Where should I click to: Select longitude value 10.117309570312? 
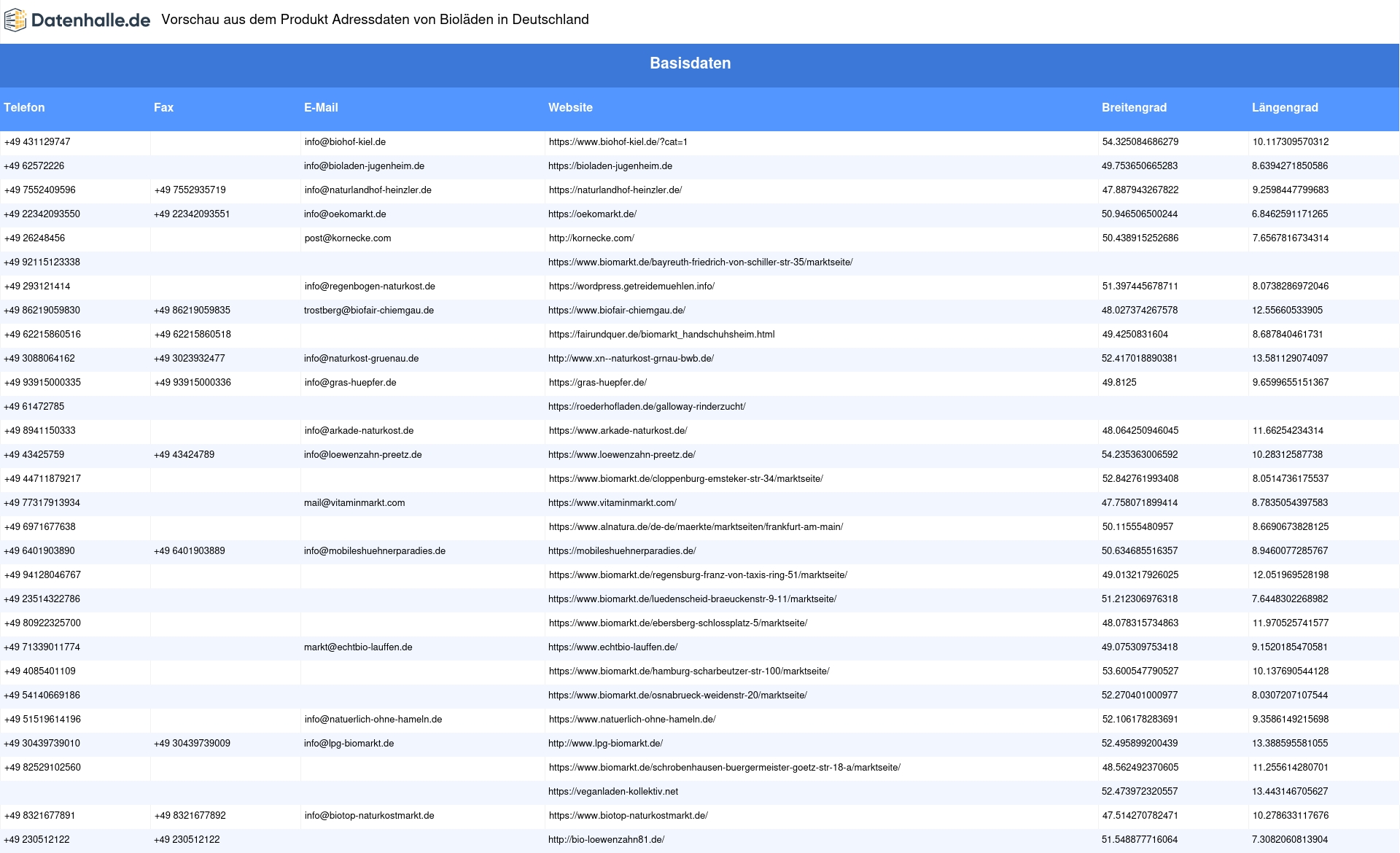[x=1291, y=142]
